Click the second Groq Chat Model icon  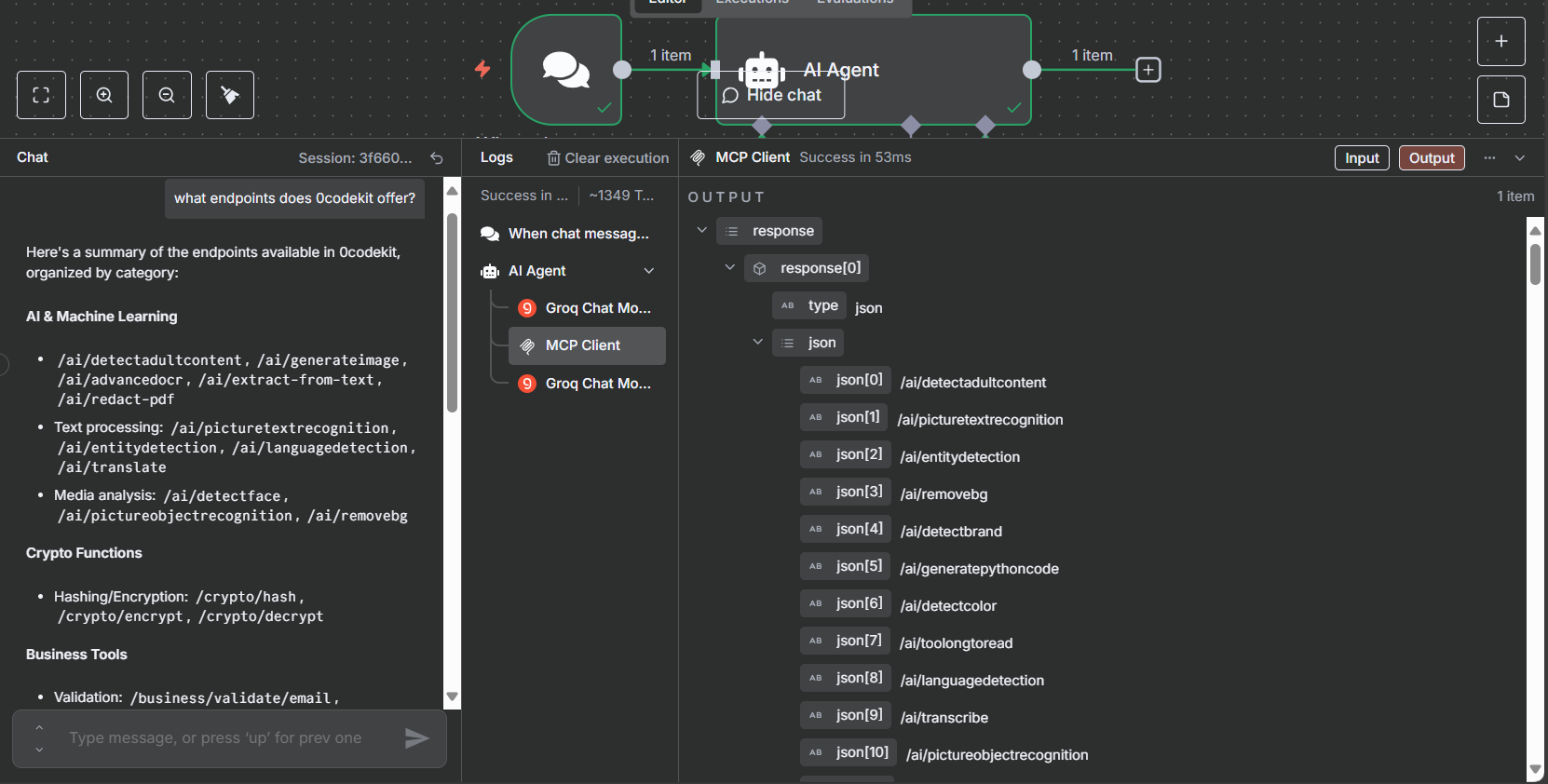527,384
